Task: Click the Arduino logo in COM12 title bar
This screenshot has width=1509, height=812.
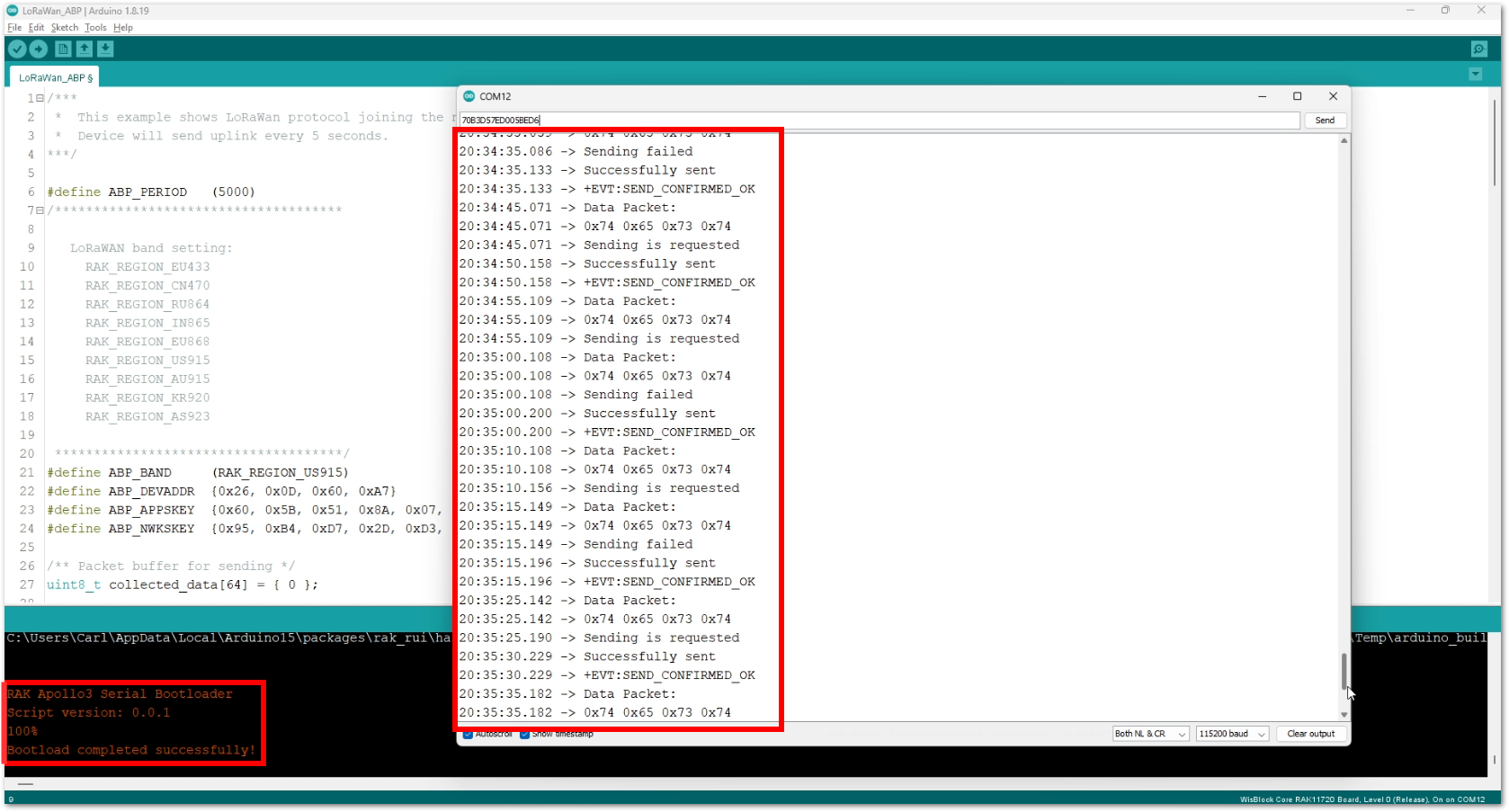Action: [x=469, y=96]
